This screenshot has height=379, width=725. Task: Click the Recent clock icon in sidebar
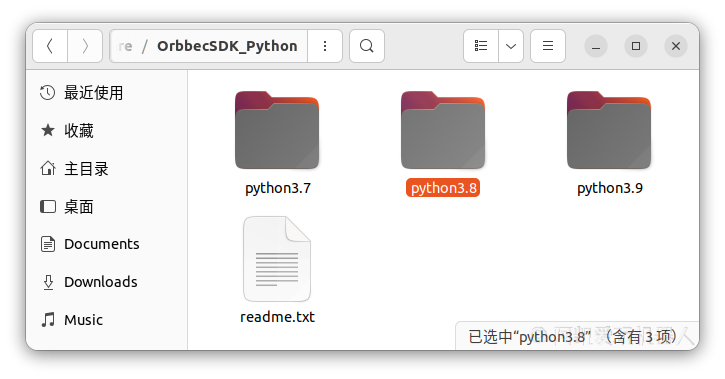tap(48, 93)
